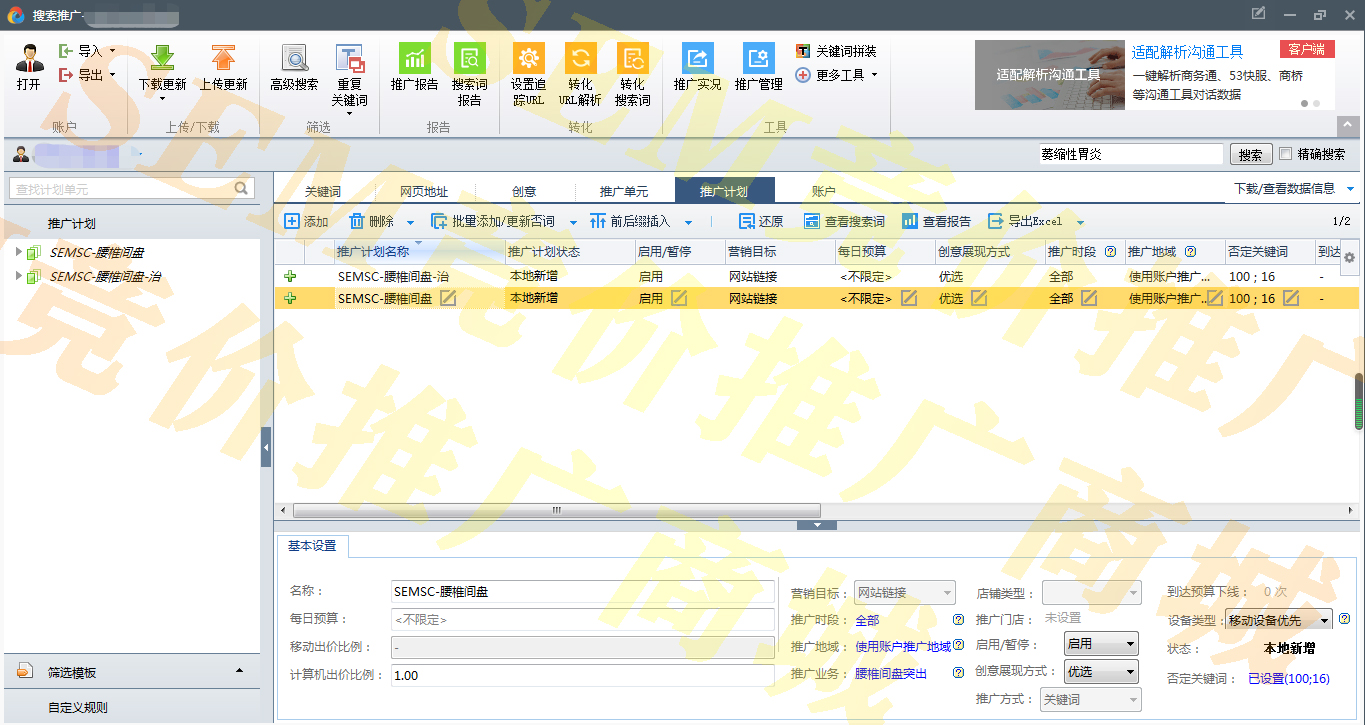The image size is (1365, 725).
Task: Click the 计算机出价比例 field
Action: click(582, 675)
